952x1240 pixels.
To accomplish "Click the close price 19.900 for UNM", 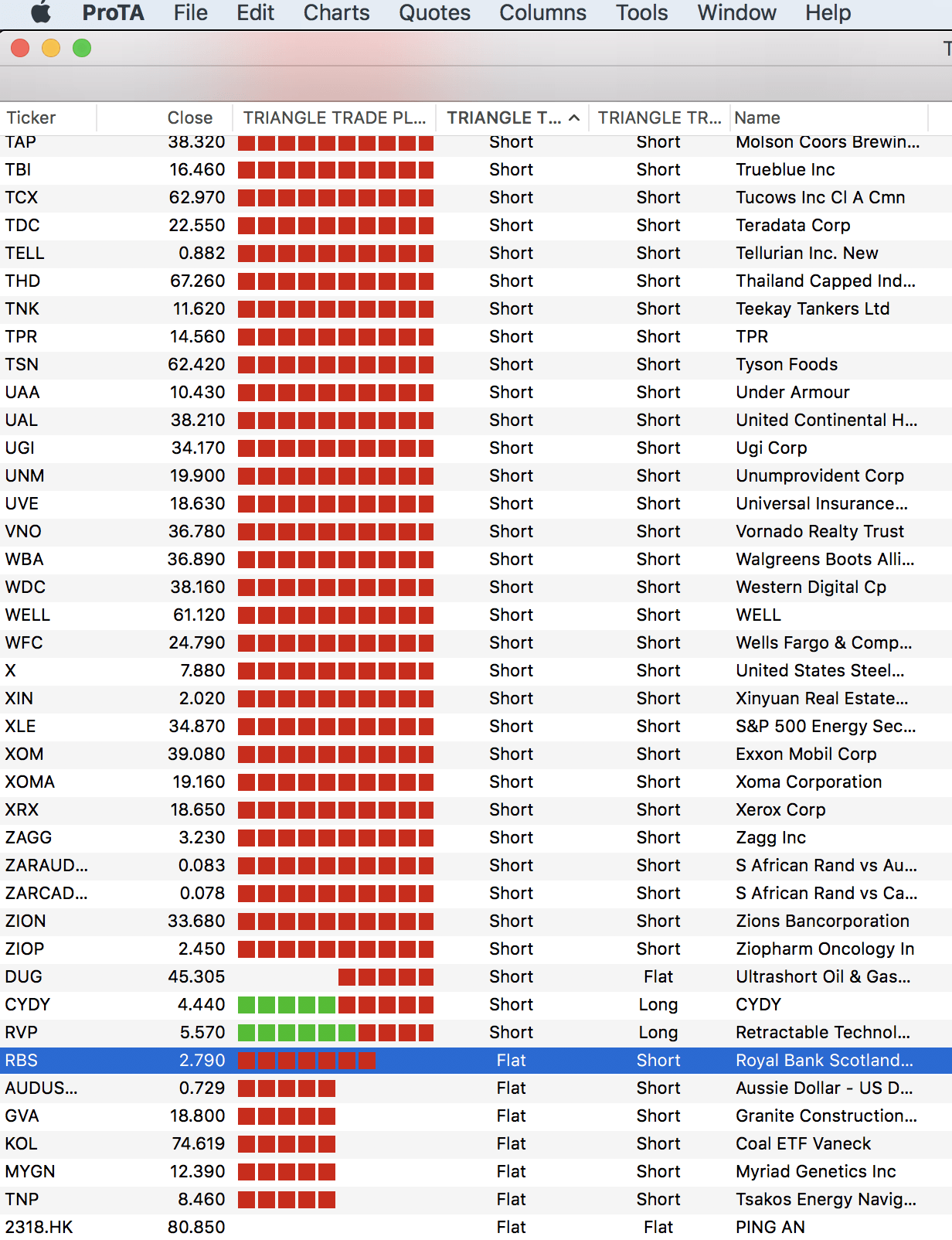I will tap(198, 476).
